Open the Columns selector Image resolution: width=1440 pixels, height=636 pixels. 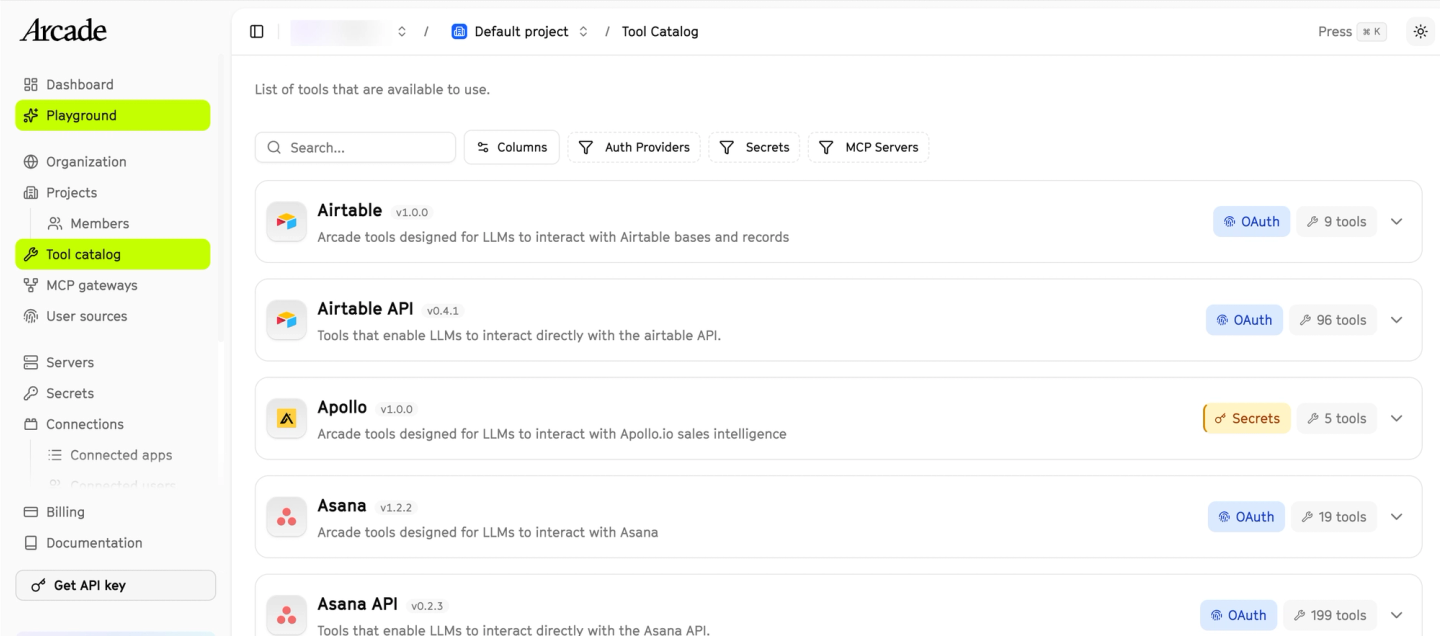click(512, 148)
